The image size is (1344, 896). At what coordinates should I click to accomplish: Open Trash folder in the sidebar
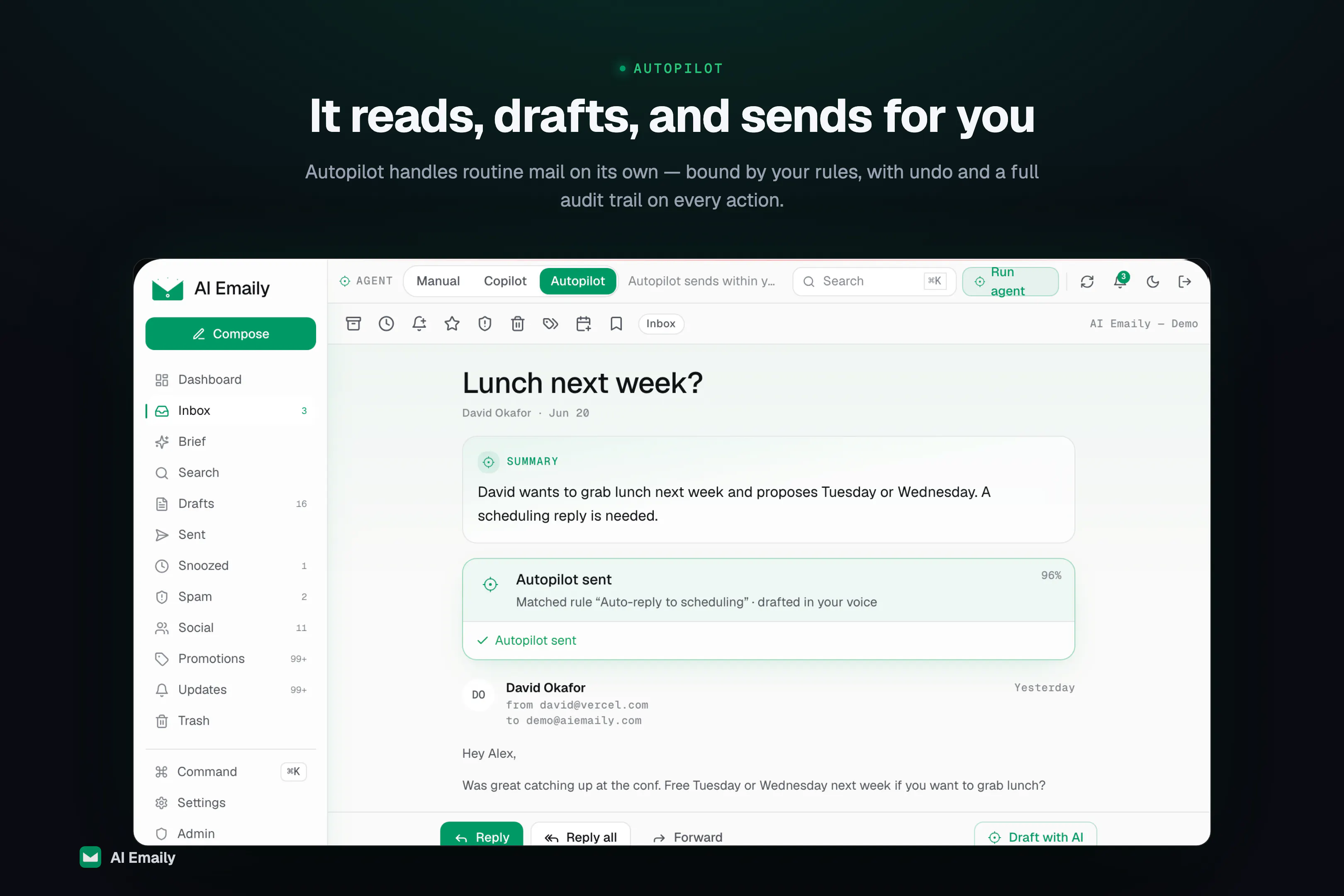(231, 721)
